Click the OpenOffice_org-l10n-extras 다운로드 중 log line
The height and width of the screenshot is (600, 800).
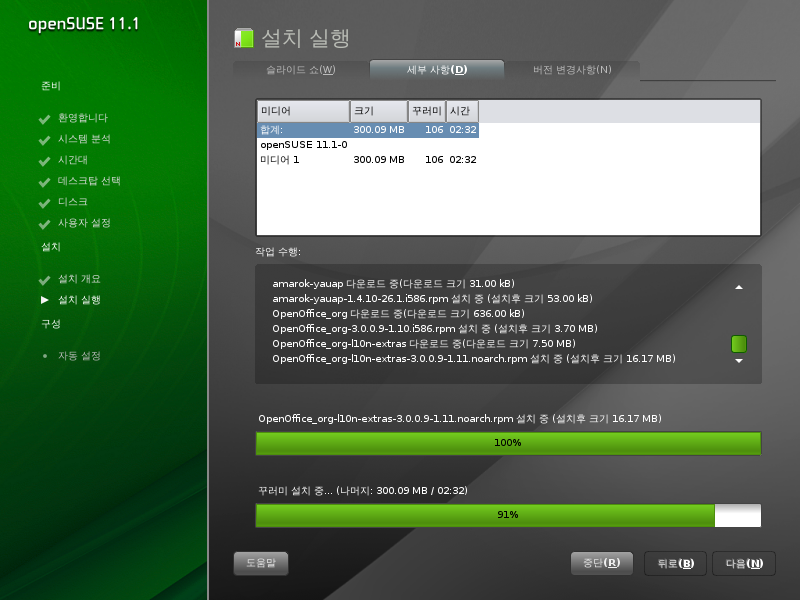[424, 344]
